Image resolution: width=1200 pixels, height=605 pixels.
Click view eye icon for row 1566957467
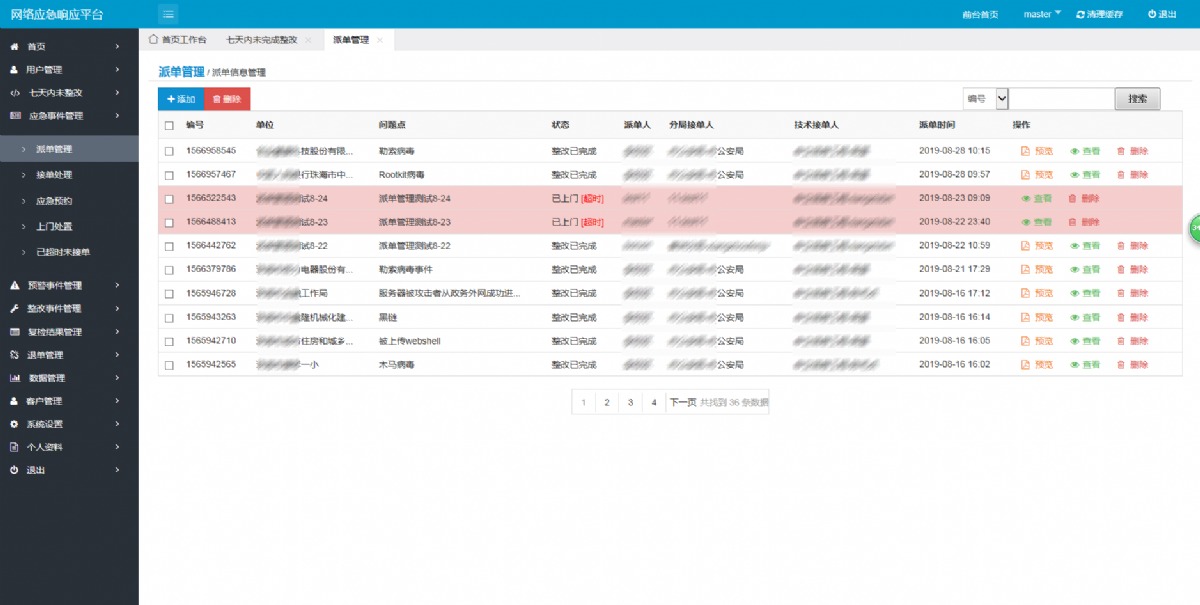pyautogui.click(x=1075, y=175)
